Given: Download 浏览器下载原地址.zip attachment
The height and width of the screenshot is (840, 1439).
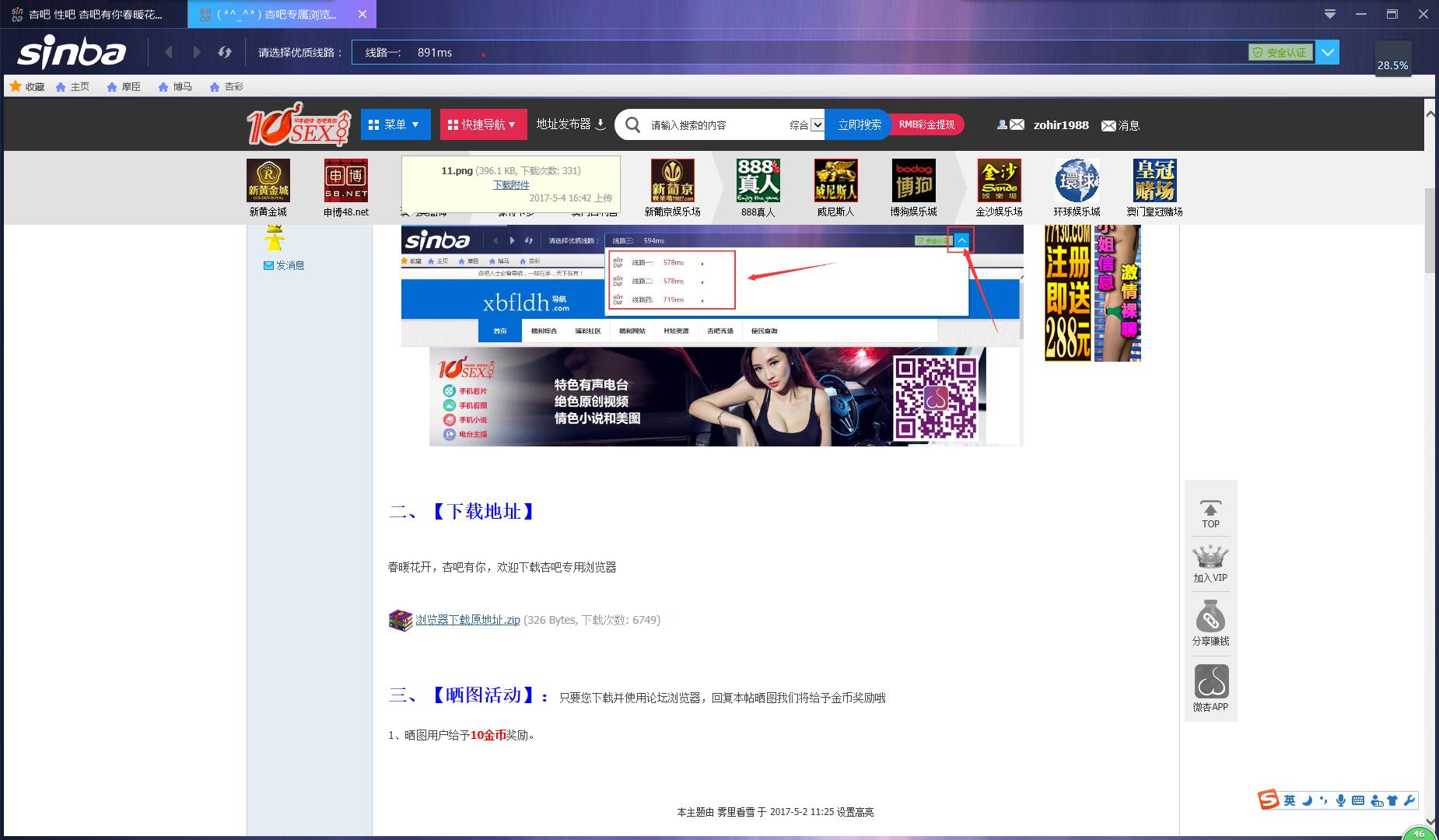Looking at the screenshot, I should (467, 620).
